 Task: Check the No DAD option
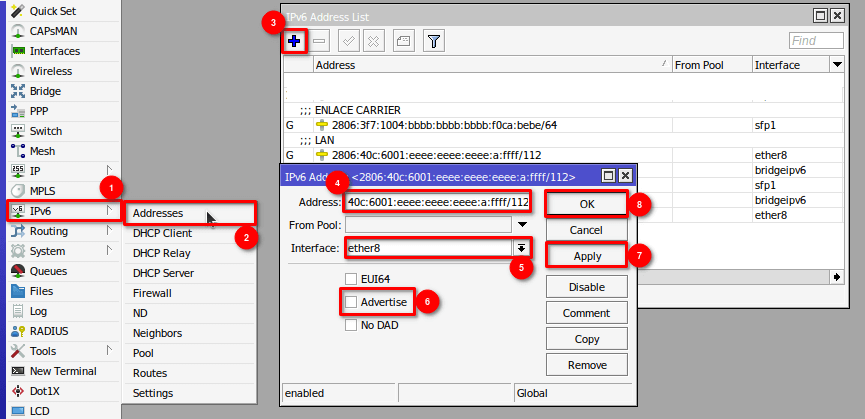click(x=351, y=324)
